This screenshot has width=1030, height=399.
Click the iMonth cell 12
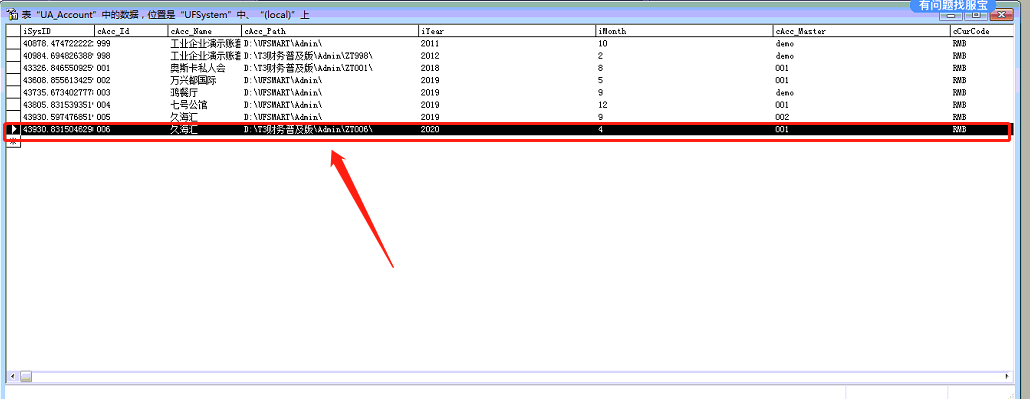click(x=685, y=105)
